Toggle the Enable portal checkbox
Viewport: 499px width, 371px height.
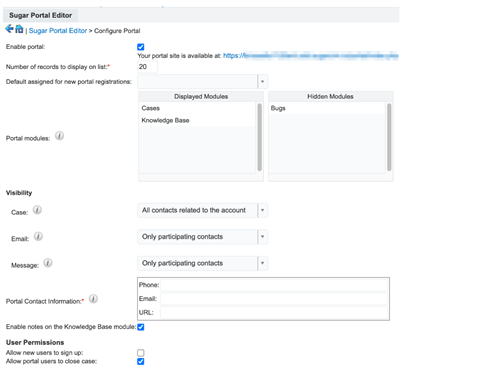pyautogui.click(x=141, y=47)
